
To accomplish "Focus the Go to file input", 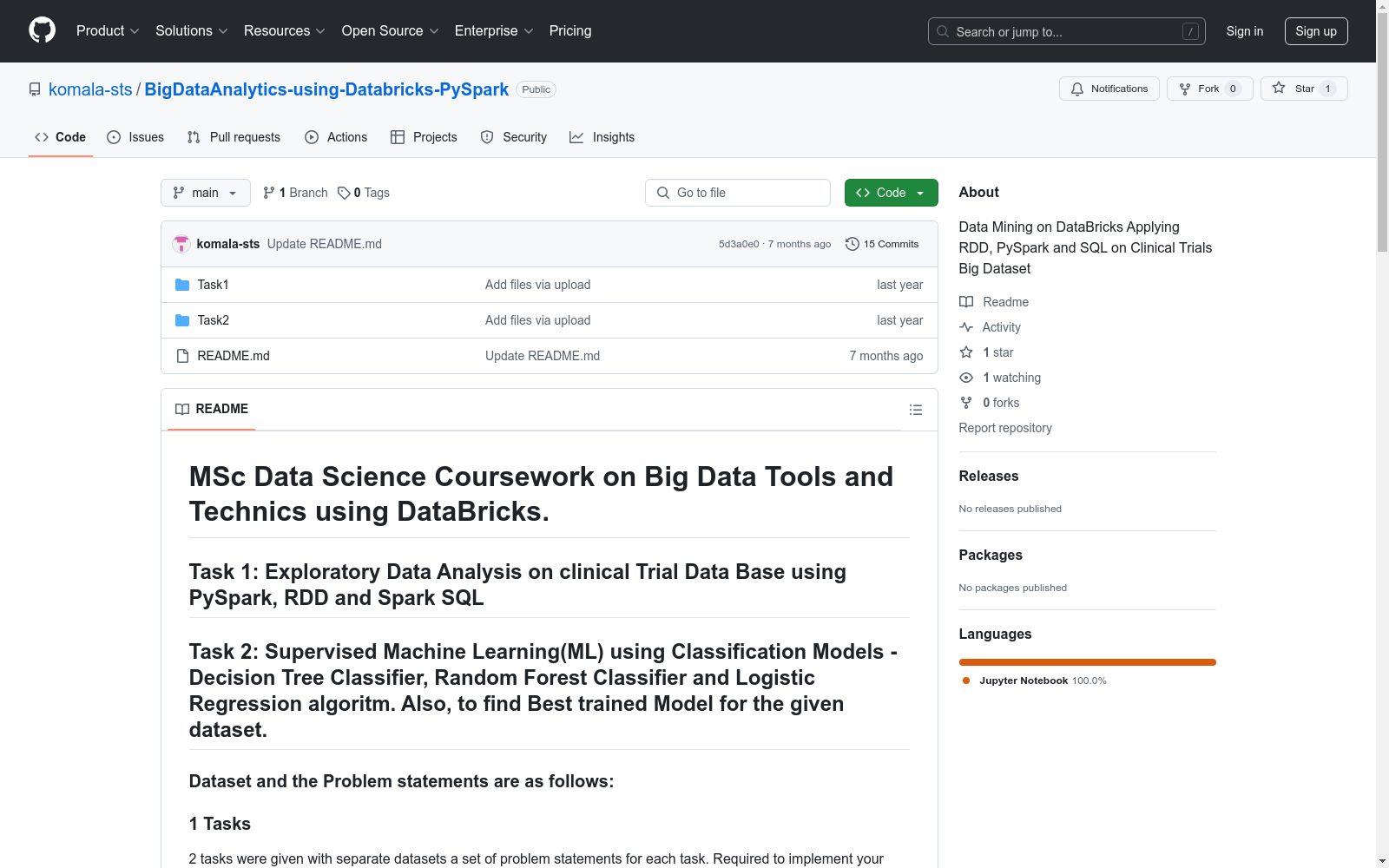I will click(738, 193).
